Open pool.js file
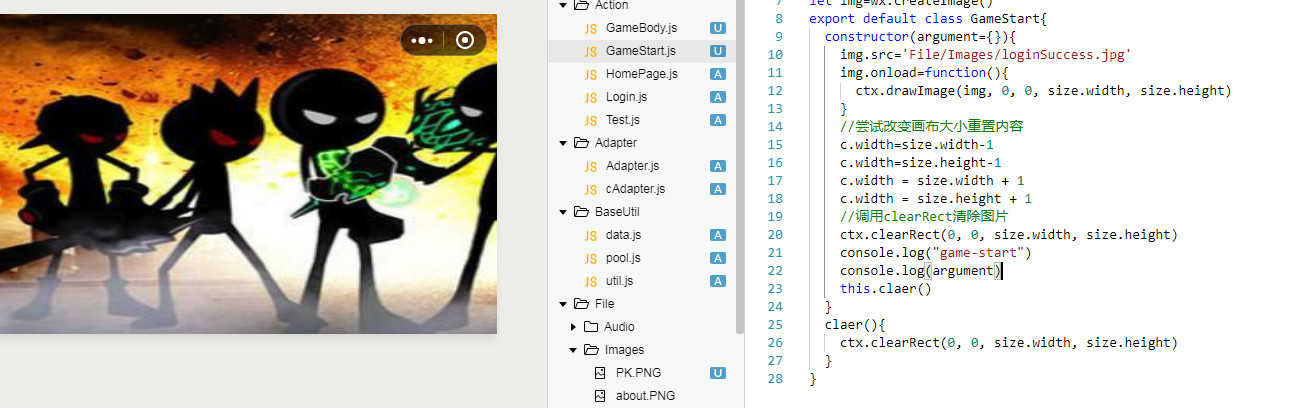The image size is (1298, 408). point(623,258)
